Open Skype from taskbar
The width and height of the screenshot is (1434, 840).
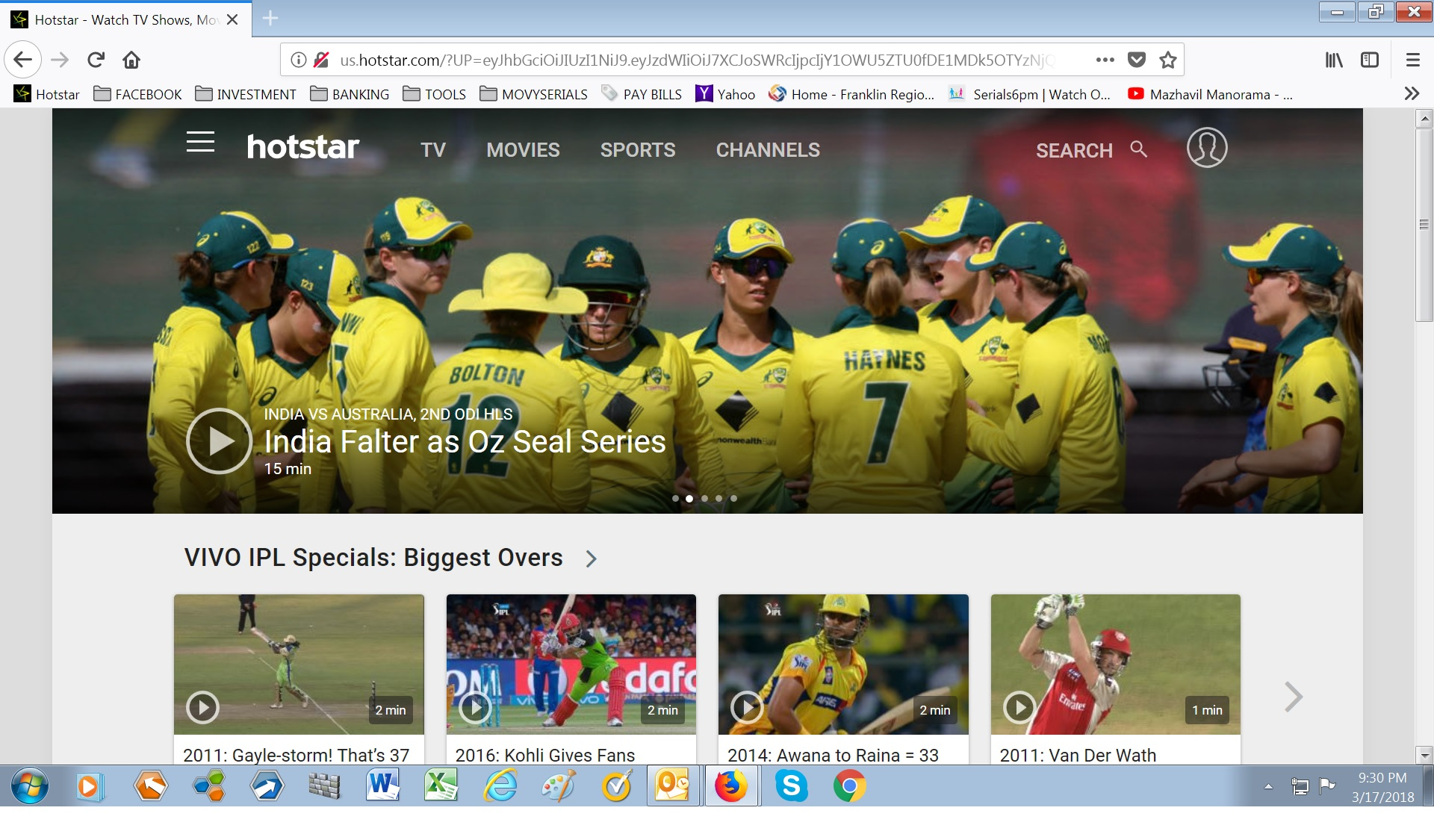pos(791,786)
